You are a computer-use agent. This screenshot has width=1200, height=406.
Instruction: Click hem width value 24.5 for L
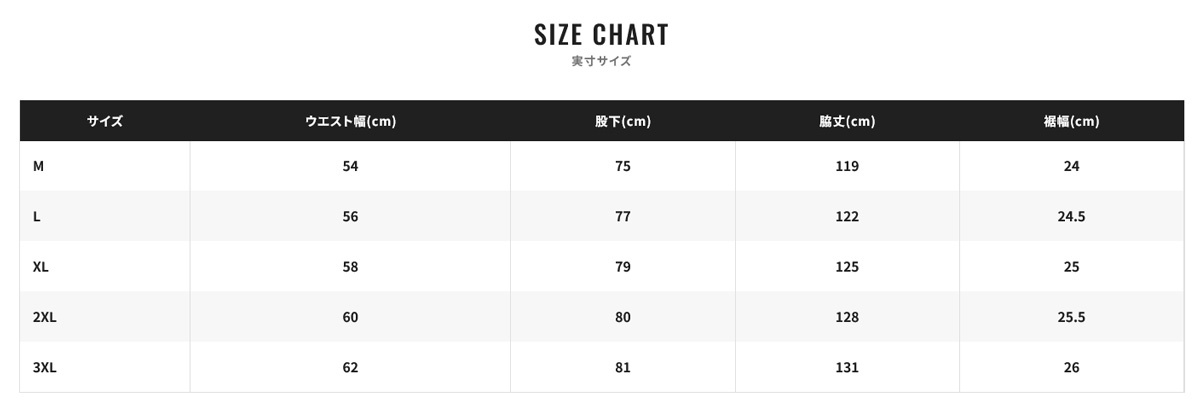click(1071, 216)
